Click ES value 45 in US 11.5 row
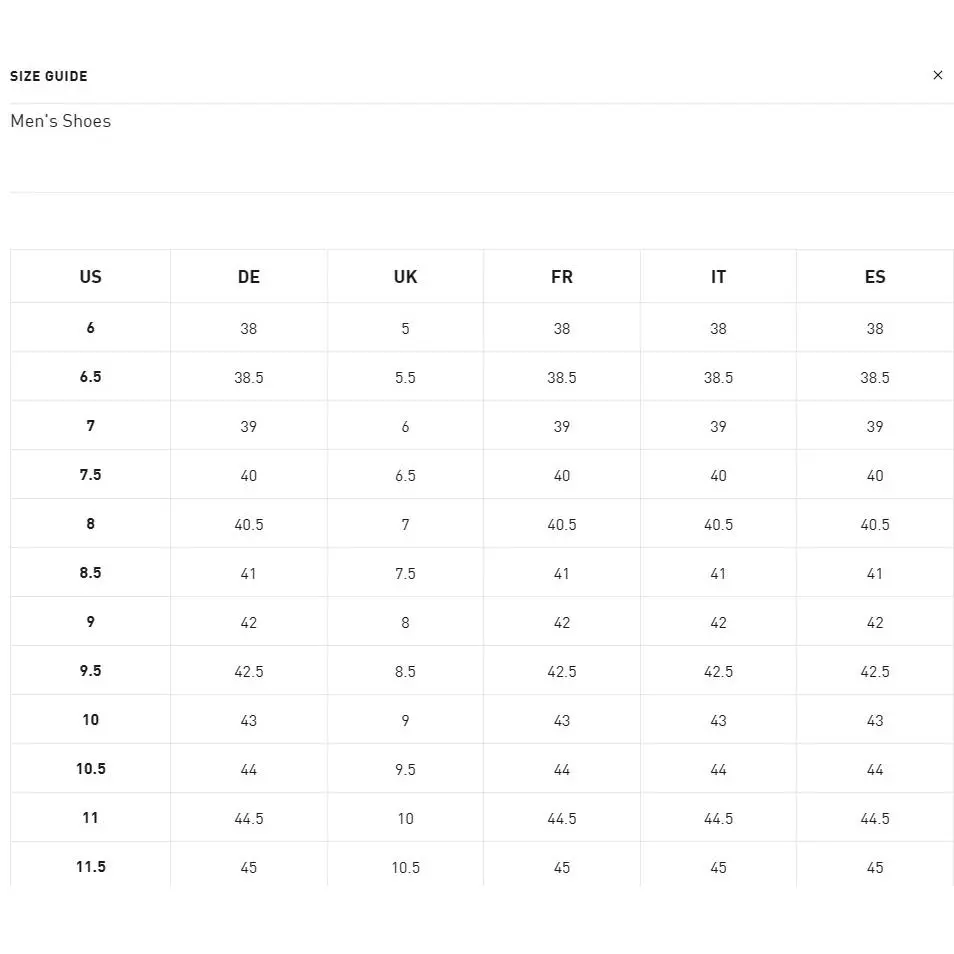 pos(875,868)
